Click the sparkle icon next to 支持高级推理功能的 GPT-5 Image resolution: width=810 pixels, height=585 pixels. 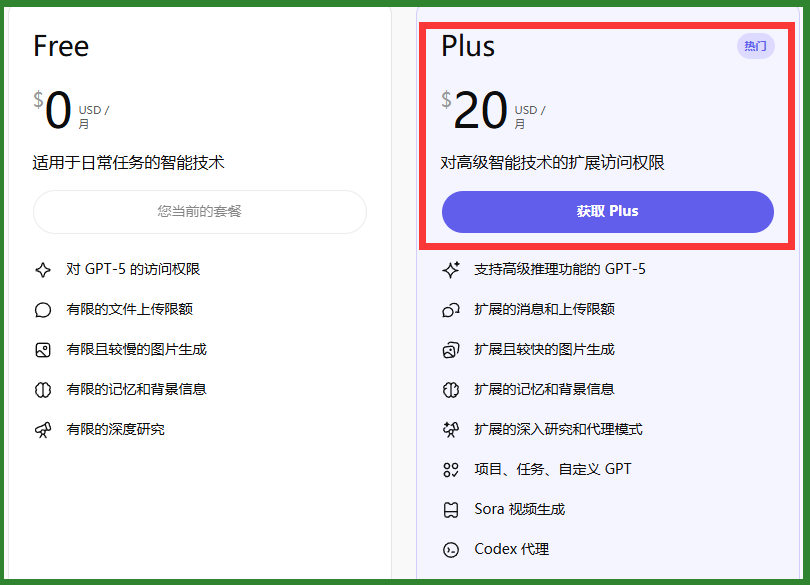click(x=451, y=270)
